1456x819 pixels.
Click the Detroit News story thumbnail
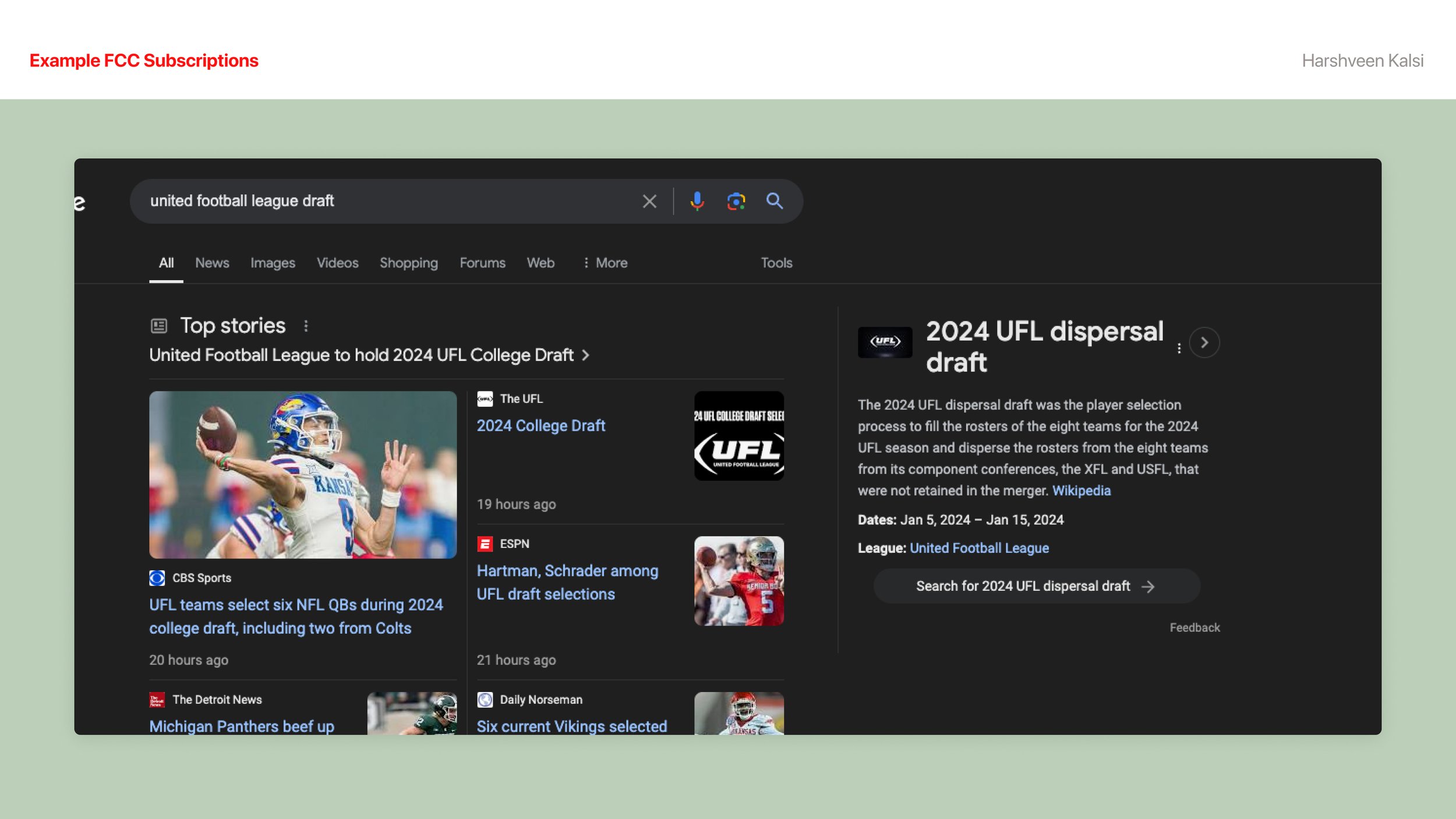point(412,713)
